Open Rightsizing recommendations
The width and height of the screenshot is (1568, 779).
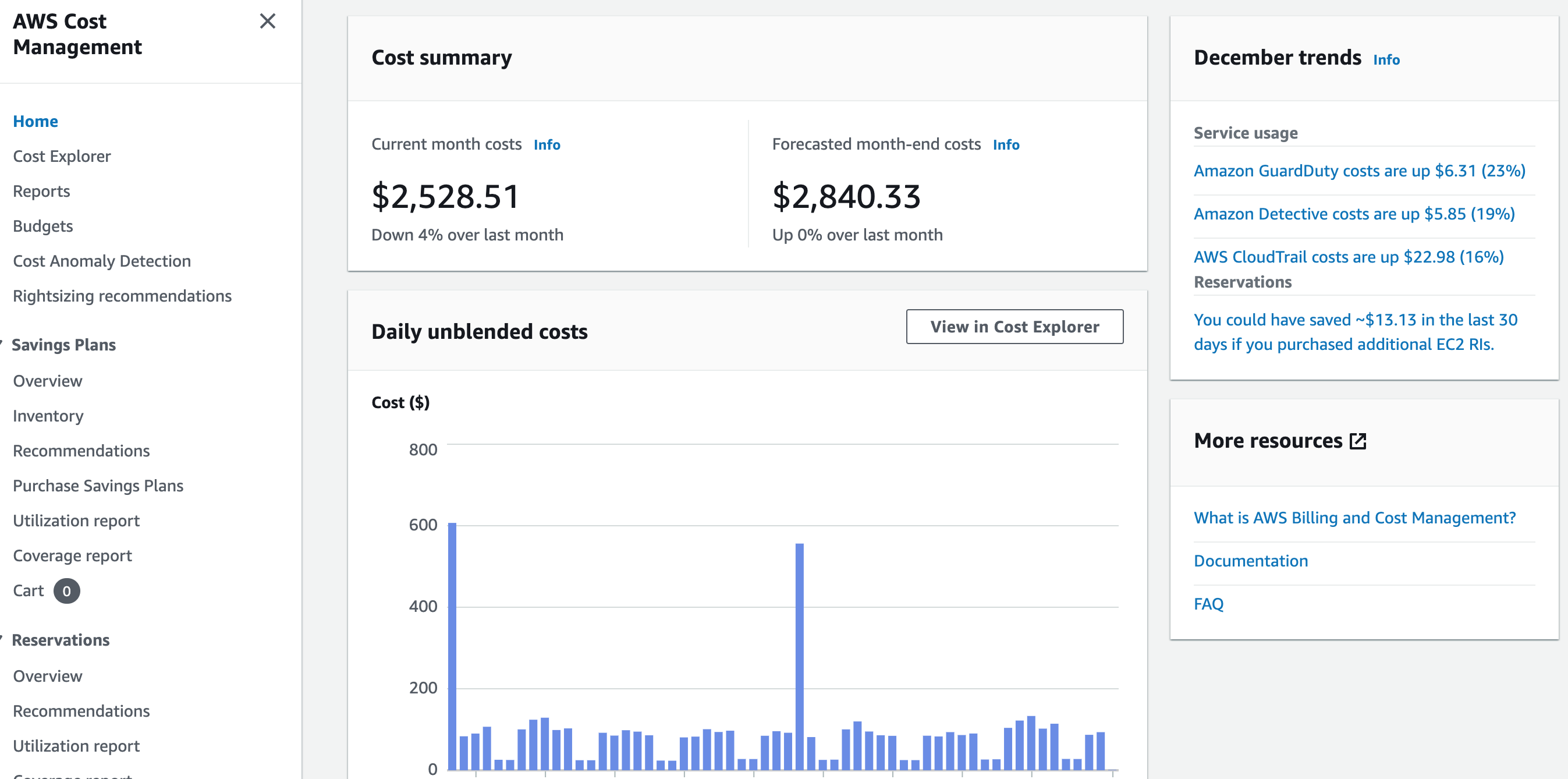(x=122, y=296)
